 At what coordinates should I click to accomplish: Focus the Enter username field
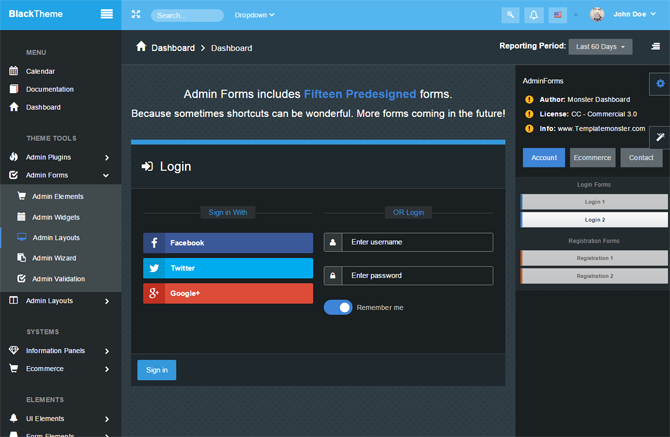coord(408,242)
